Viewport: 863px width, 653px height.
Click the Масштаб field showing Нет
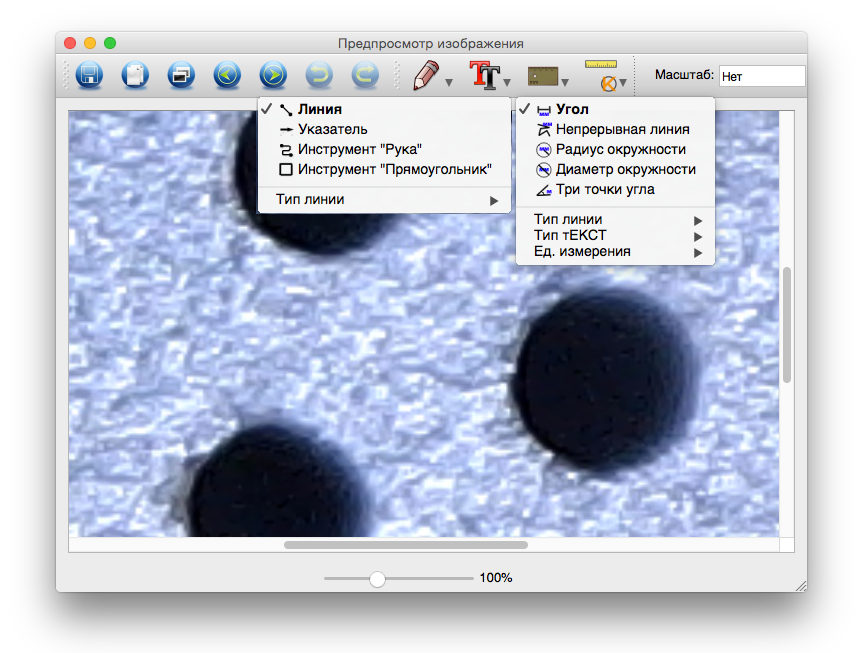[762, 76]
